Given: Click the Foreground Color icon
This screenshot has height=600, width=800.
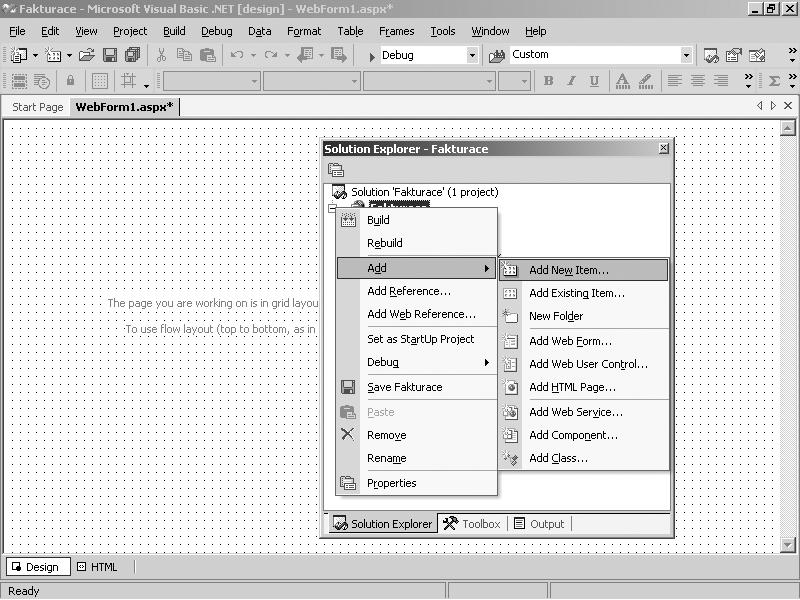Looking at the screenshot, I should [x=622, y=81].
